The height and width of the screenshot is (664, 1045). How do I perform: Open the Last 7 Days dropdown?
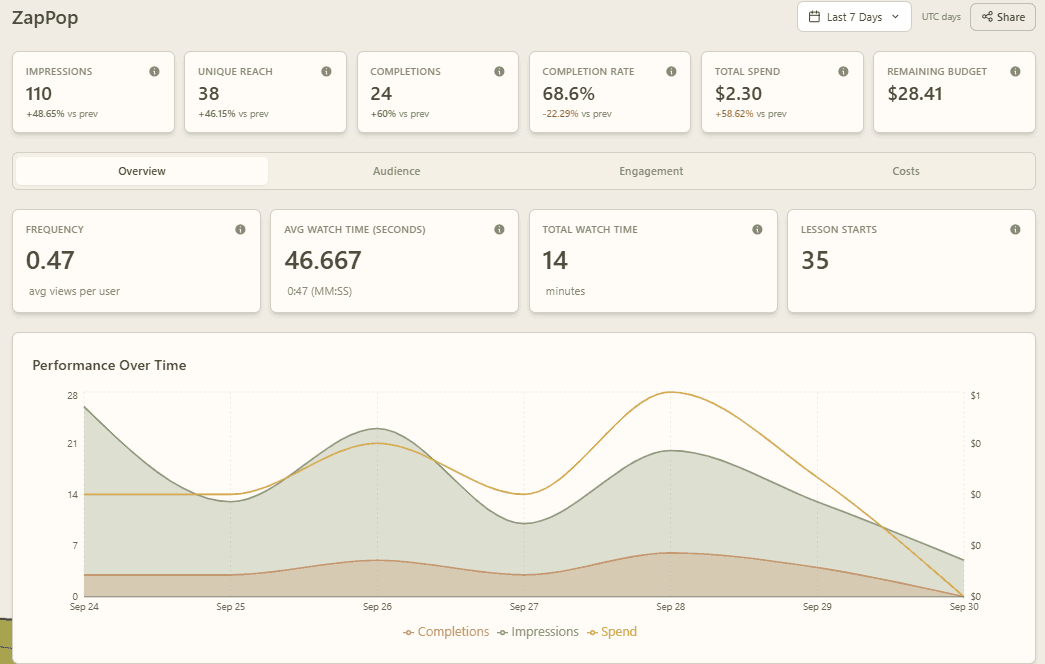pyautogui.click(x=854, y=17)
